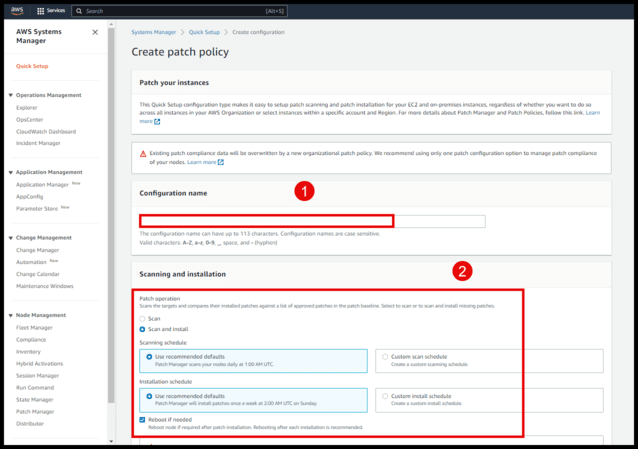Viewport: 638px width, 449px height.
Task: Collapse Change Management section
Action: coord(11,238)
